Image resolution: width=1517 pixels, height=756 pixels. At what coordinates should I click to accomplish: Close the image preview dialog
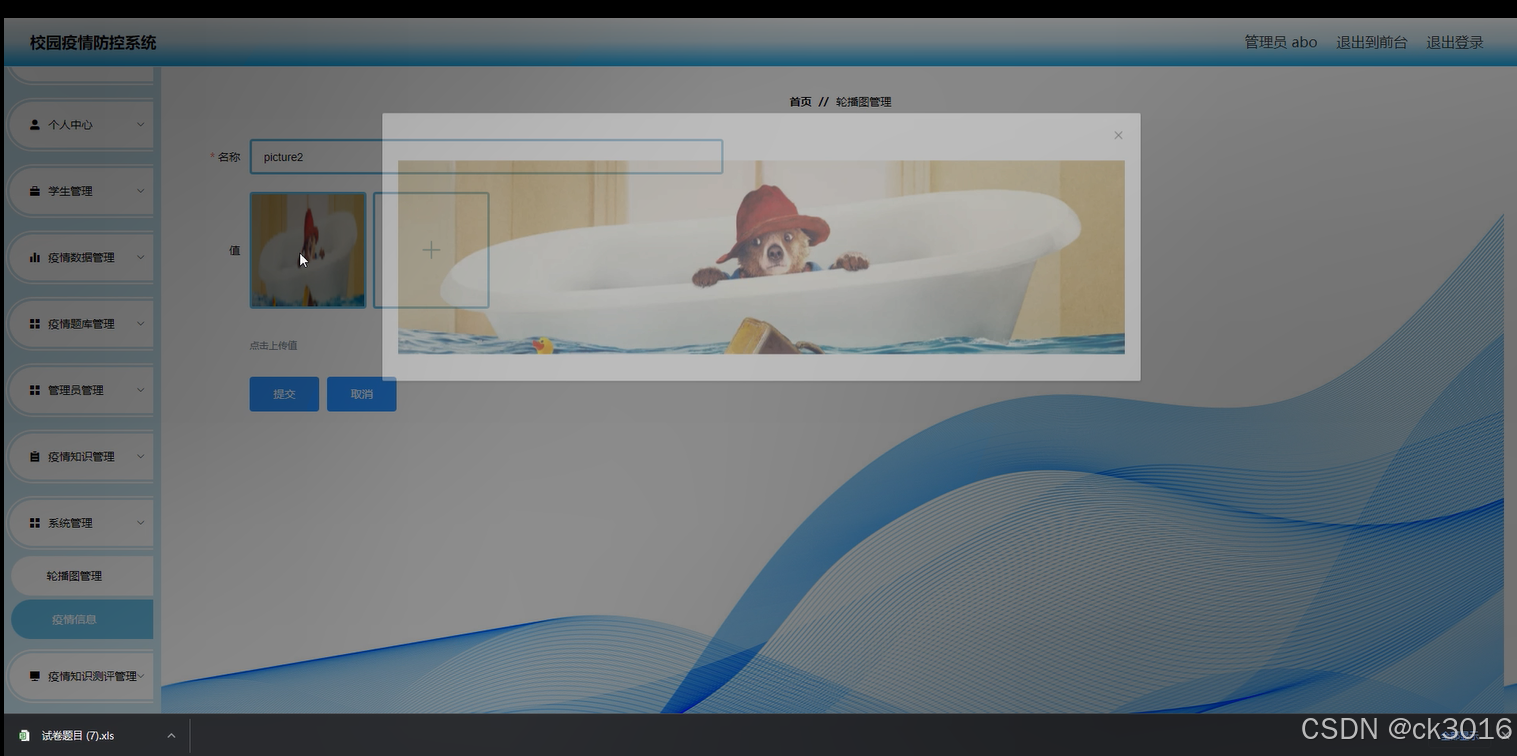click(x=1118, y=135)
